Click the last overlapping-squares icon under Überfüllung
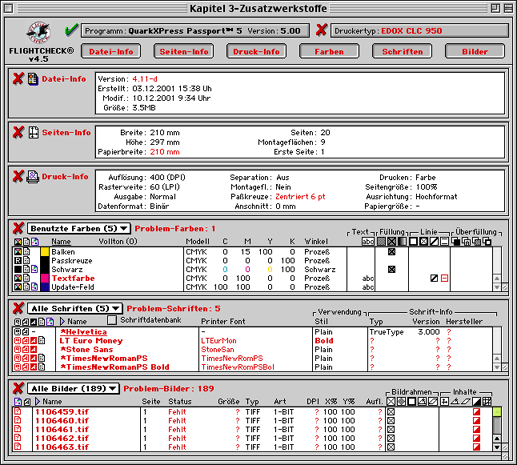 click(487, 241)
